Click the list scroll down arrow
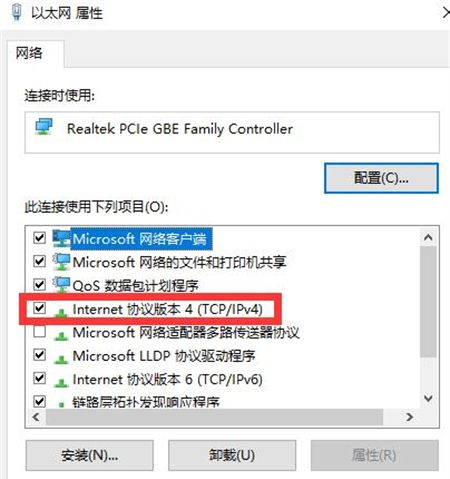 (428, 398)
